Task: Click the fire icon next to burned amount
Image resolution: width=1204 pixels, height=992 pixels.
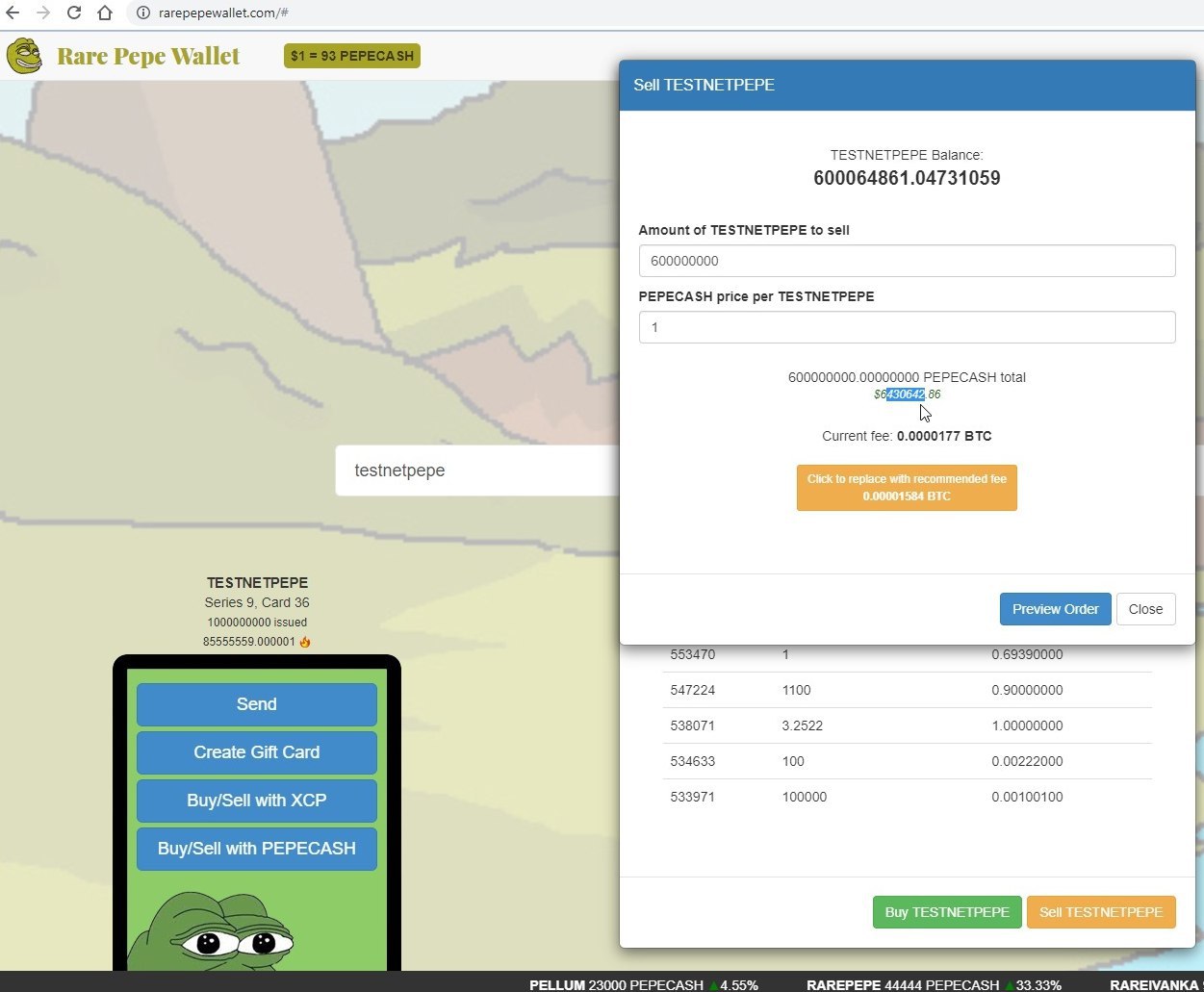Action: coord(305,642)
